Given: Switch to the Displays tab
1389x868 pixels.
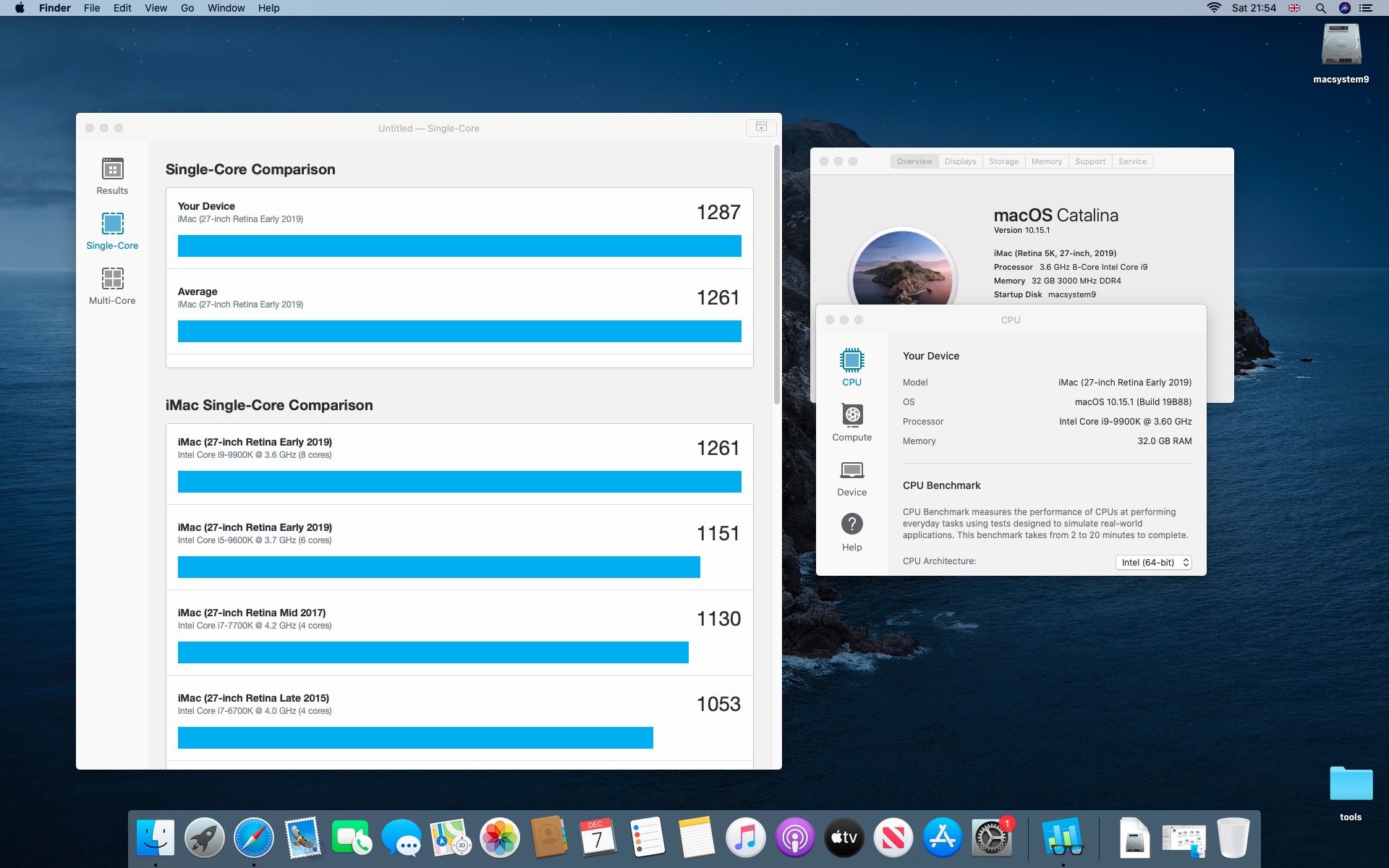Looking at the screenshot, I should coord(960,161).
